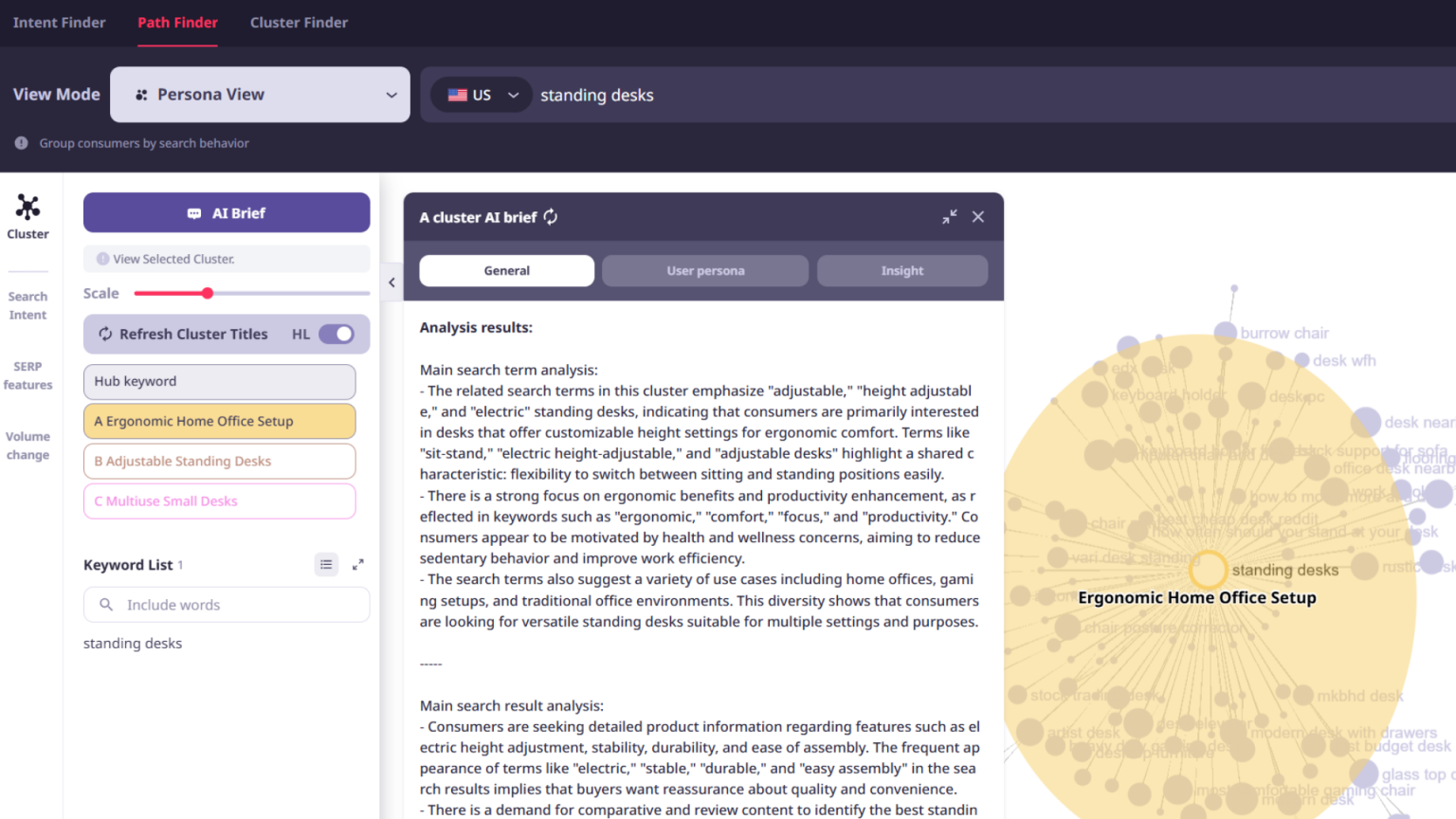
Task: Select cluster B Adjustable Standing Desks
Action: point(219,461)
